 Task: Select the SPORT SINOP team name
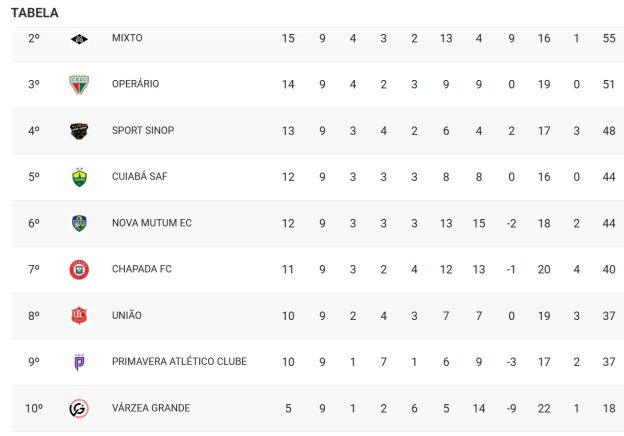click(x=141, y=130)
